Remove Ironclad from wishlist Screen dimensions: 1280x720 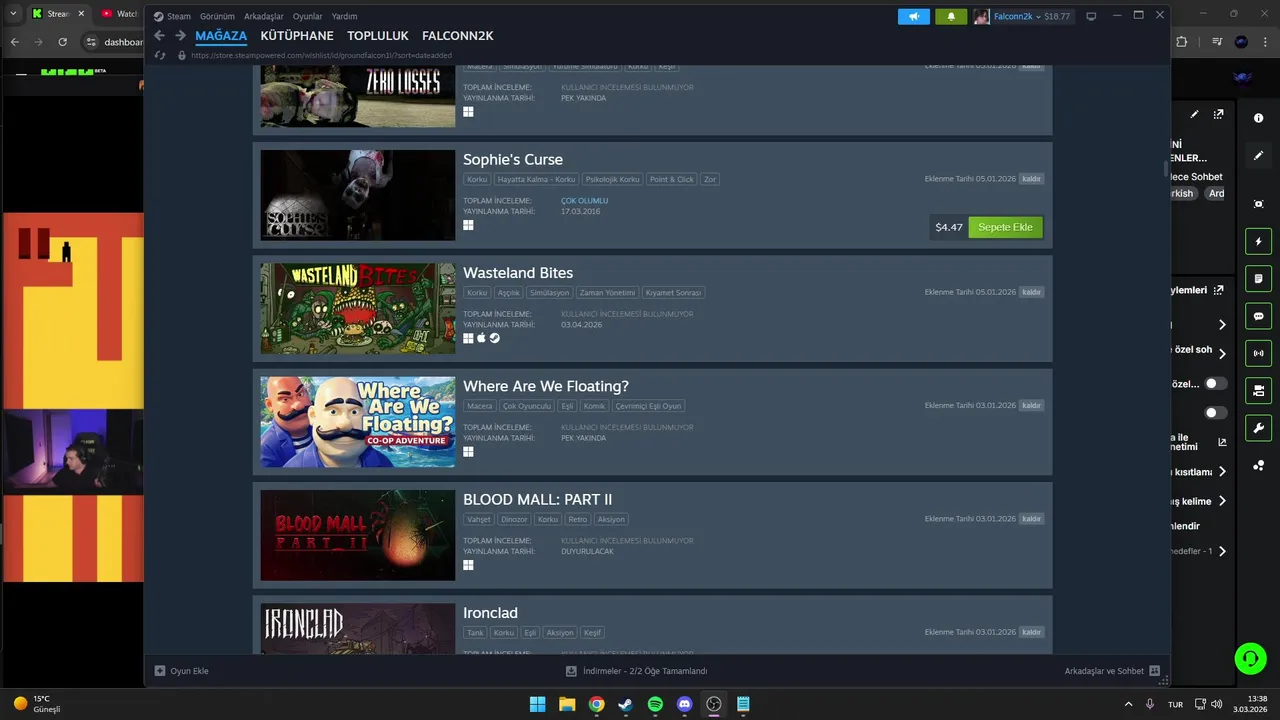(x=1031, y=632)
